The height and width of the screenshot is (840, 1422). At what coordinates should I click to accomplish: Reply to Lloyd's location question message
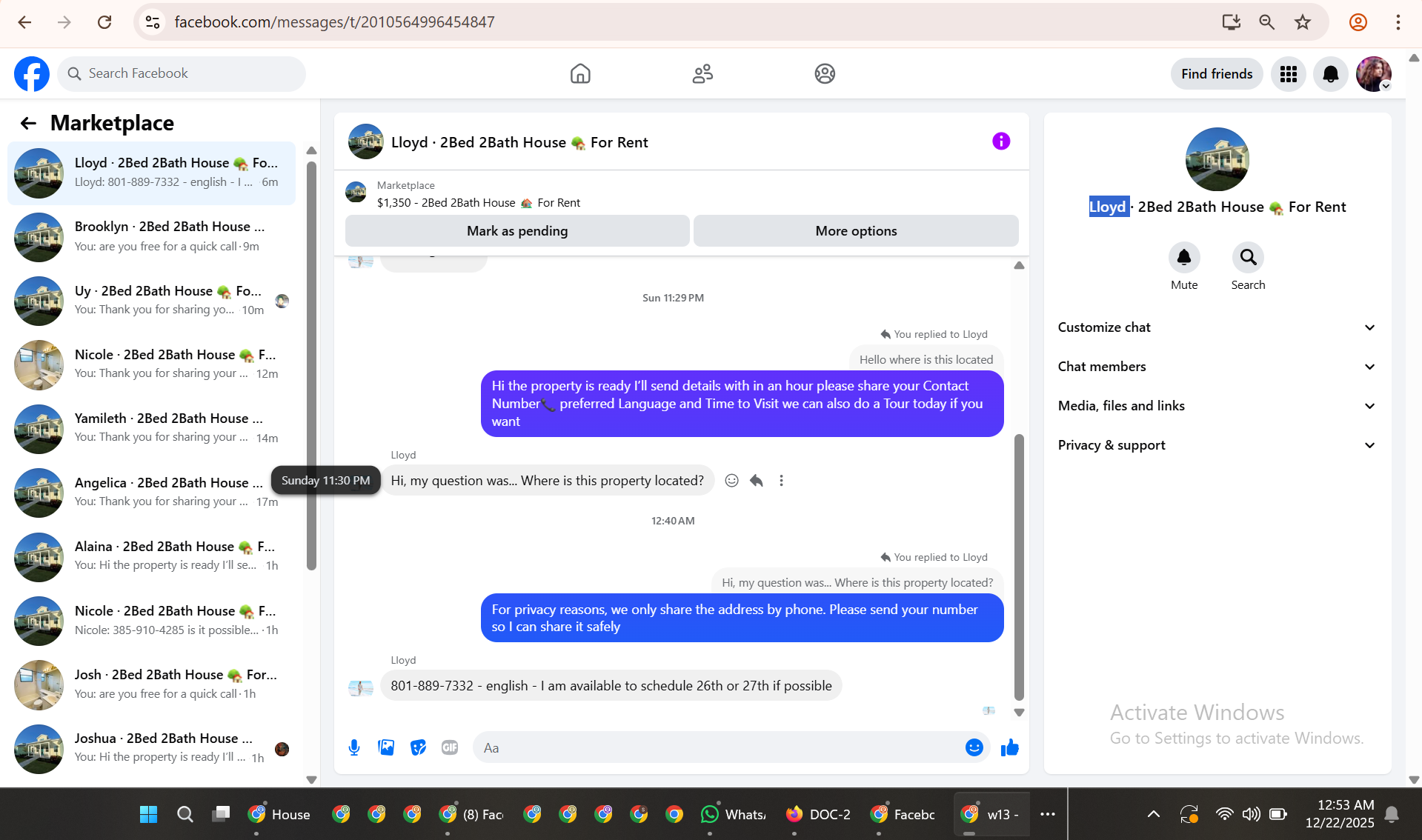pos(757,481)
